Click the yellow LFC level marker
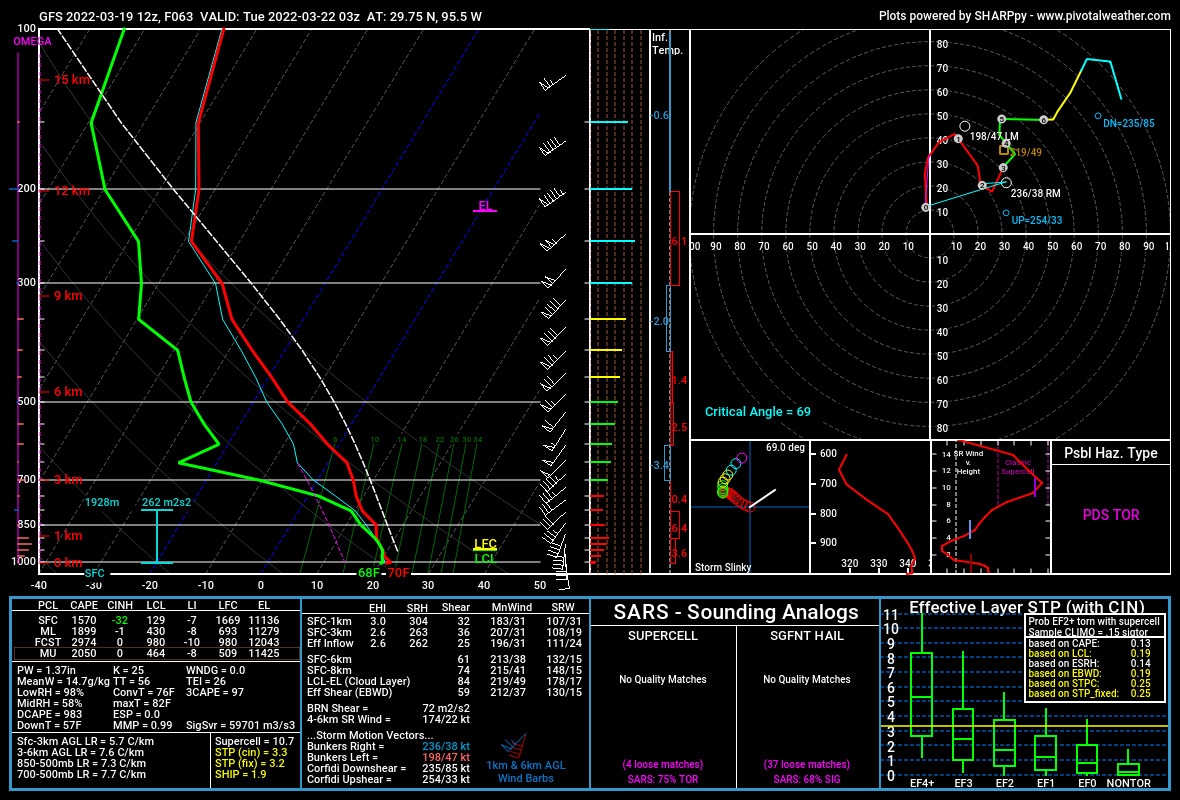 [x=485, y=545]
